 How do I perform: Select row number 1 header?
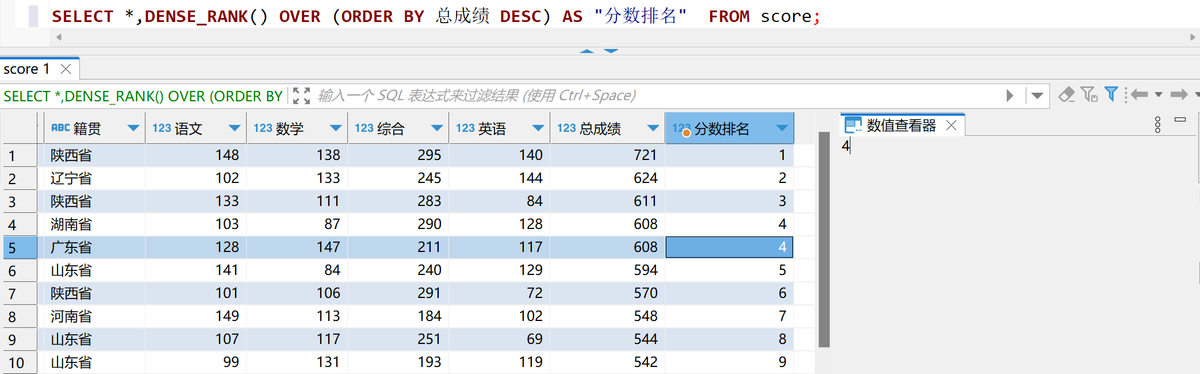pyautogui.click(x=20, y=156)
